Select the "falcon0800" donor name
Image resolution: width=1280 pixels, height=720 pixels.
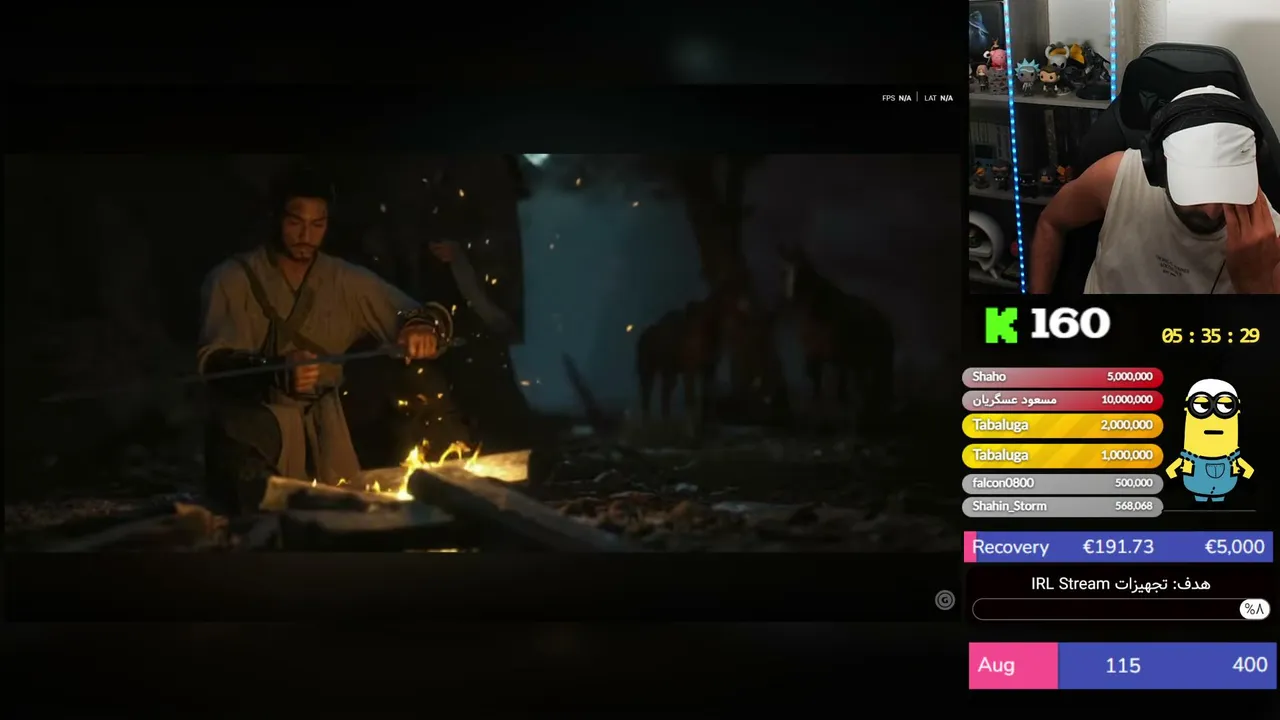coord(1003,483)
